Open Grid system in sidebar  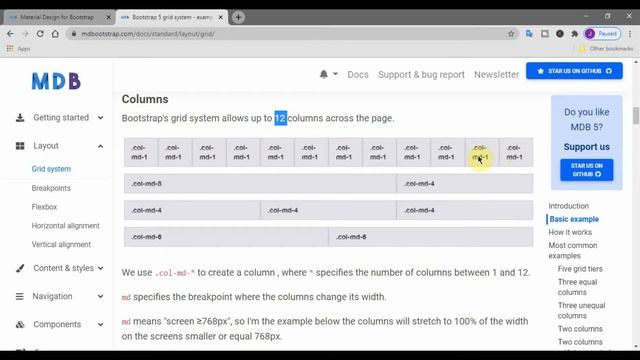51,169
